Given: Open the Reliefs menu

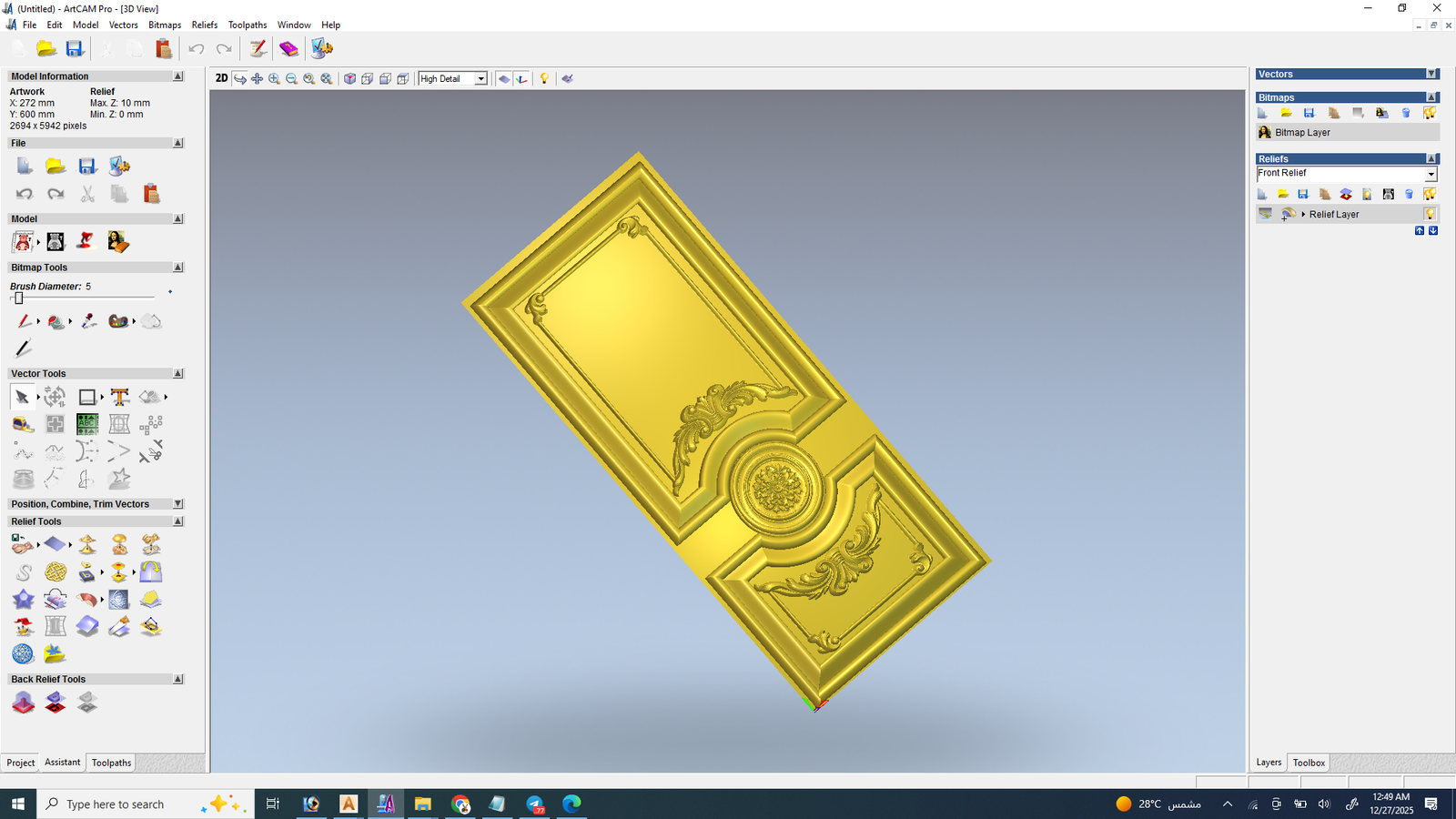Looking at the screenshot, I should pos(204,25).
